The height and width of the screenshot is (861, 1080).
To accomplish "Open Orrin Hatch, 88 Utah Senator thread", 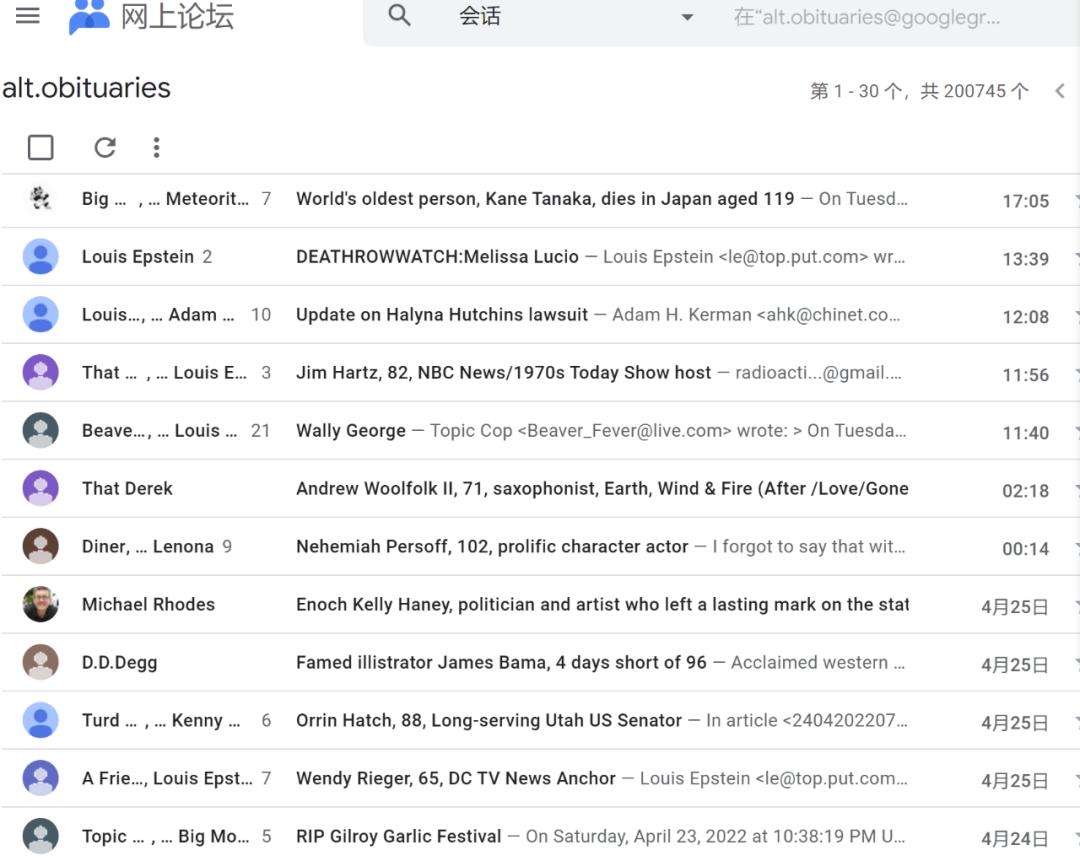I will pos(489,720).
